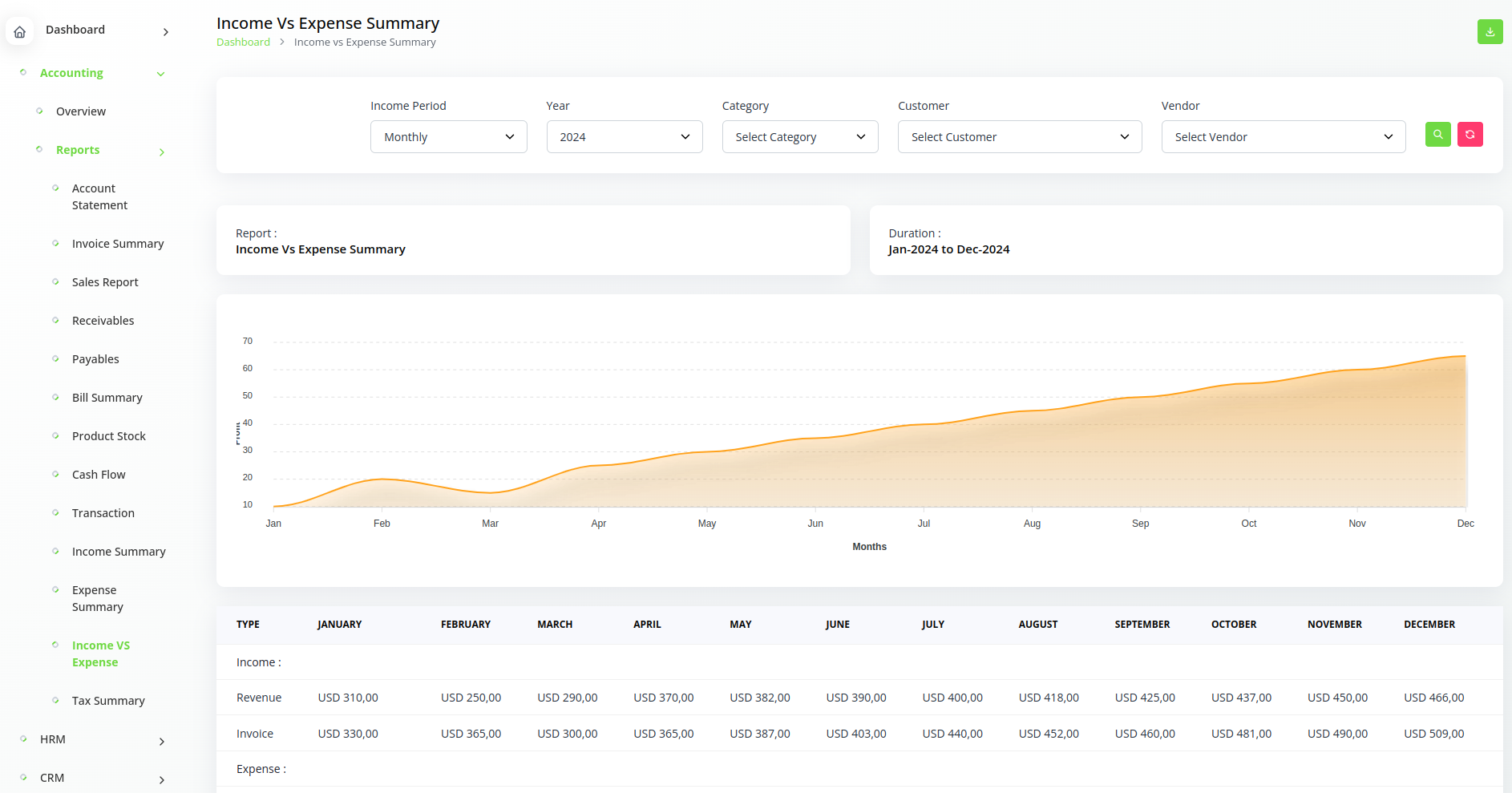The width and height of the screenshot is (1512, 793).
Task: Open Cash Flow report
Action: pyautogui.click(x=99, y=475)
